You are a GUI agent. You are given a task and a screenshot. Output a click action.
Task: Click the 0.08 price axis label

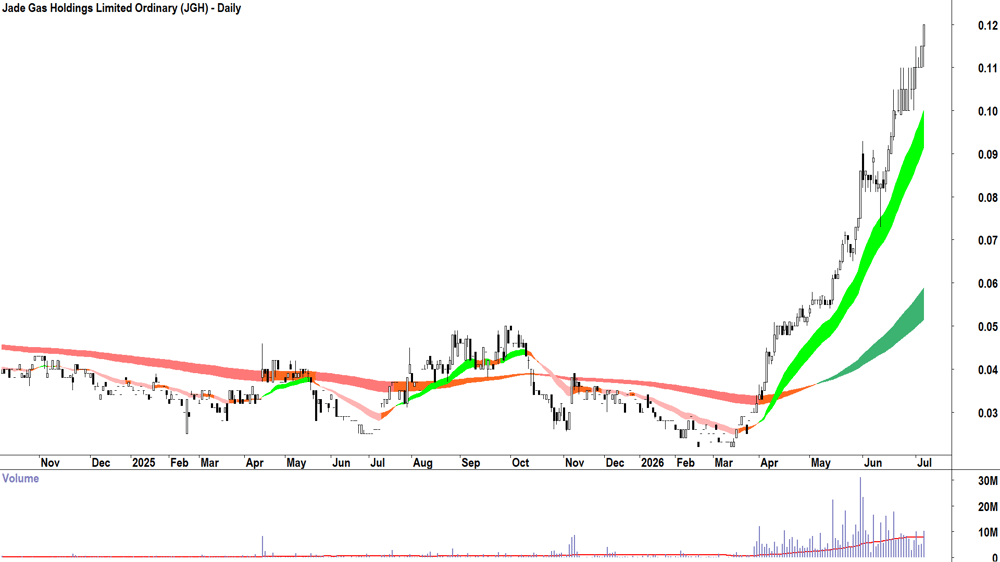(x=987, y=198)
